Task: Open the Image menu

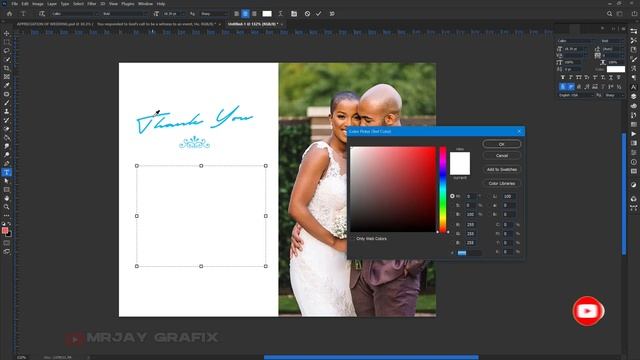Action: point(38,4)
